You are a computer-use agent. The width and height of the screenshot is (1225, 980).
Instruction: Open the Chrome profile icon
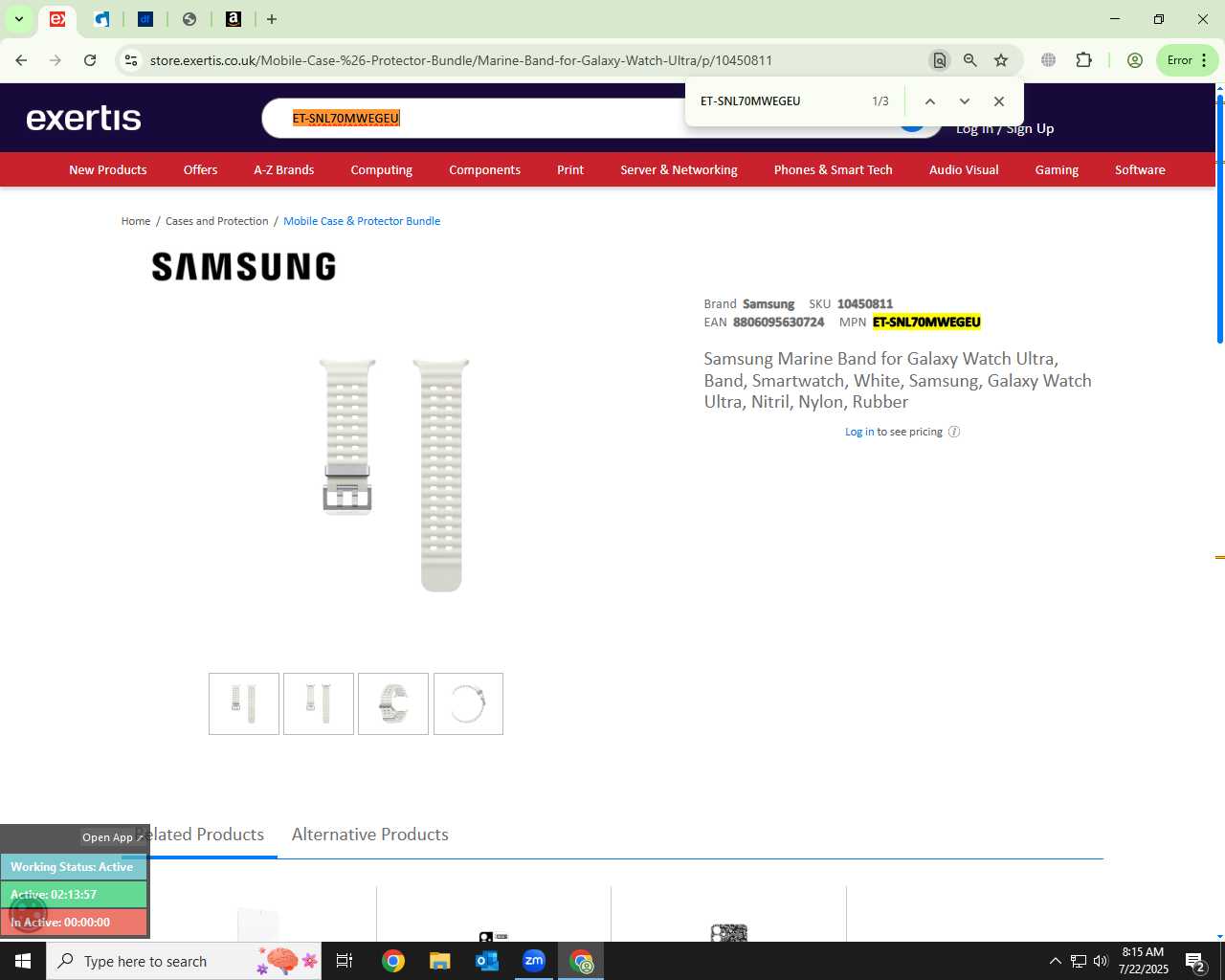1135,60
